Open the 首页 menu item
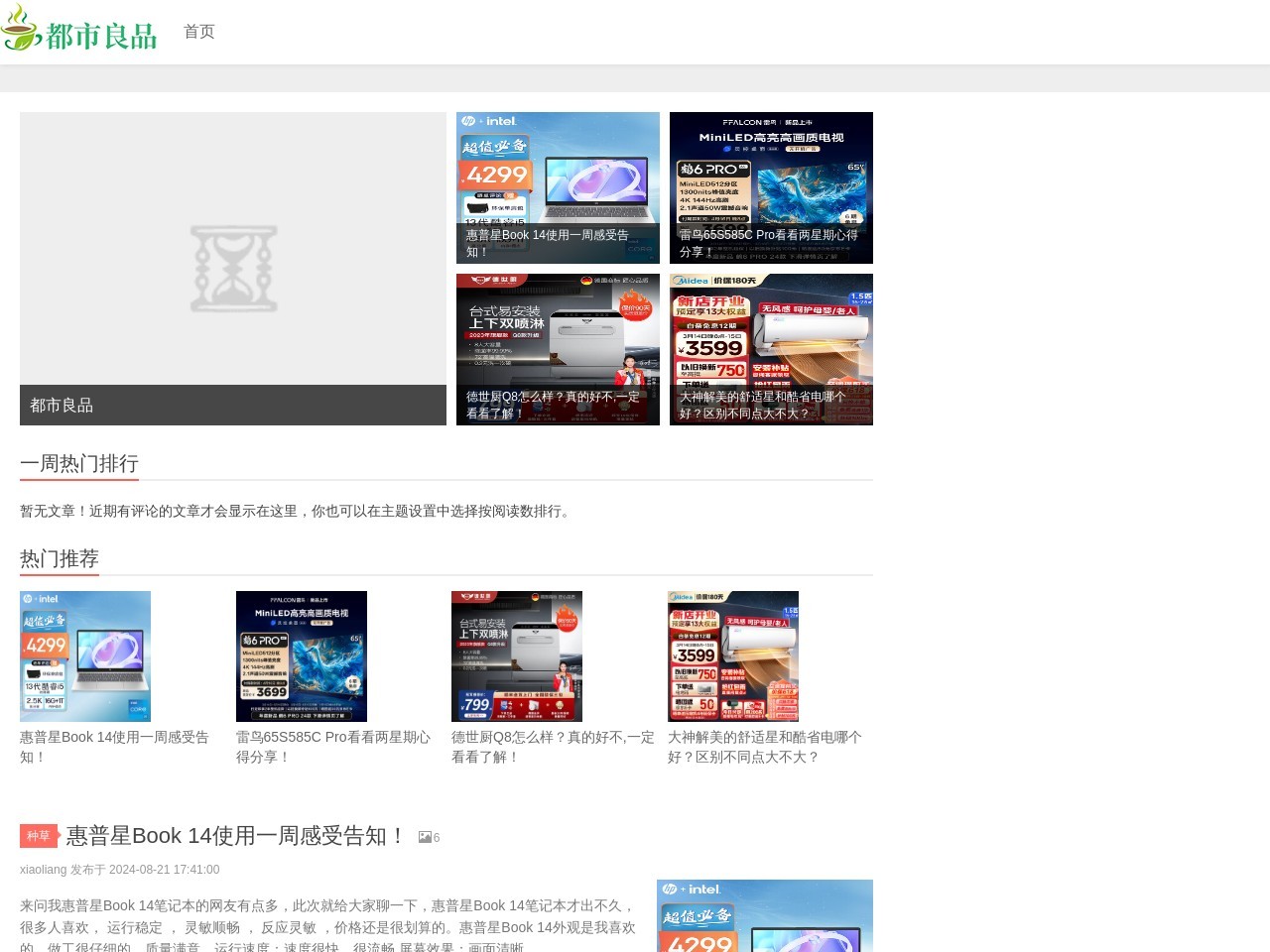The height and width of the screenshot is (952, 1270). [x=197, y=31]
